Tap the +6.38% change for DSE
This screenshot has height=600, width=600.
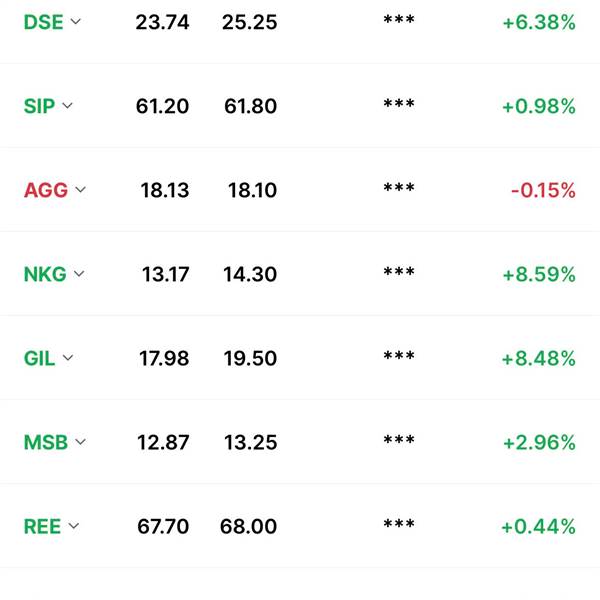(539, 22)
